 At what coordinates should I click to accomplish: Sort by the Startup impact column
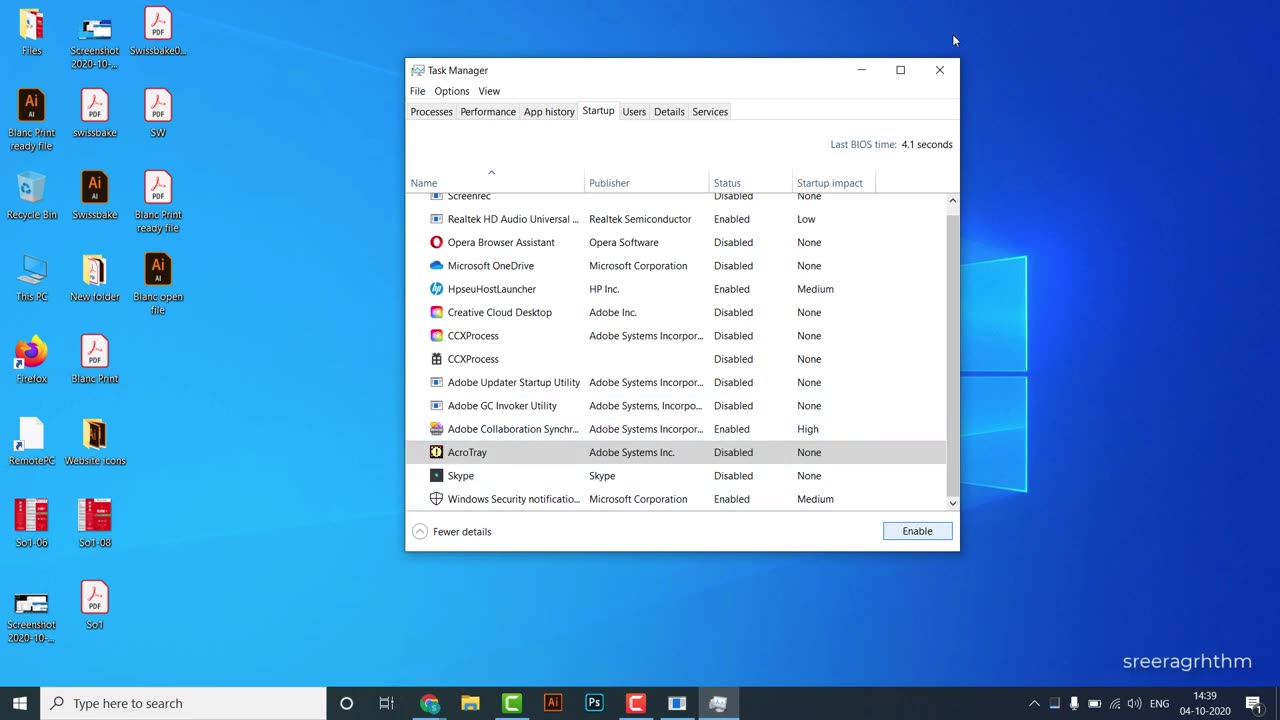point(834,183)
